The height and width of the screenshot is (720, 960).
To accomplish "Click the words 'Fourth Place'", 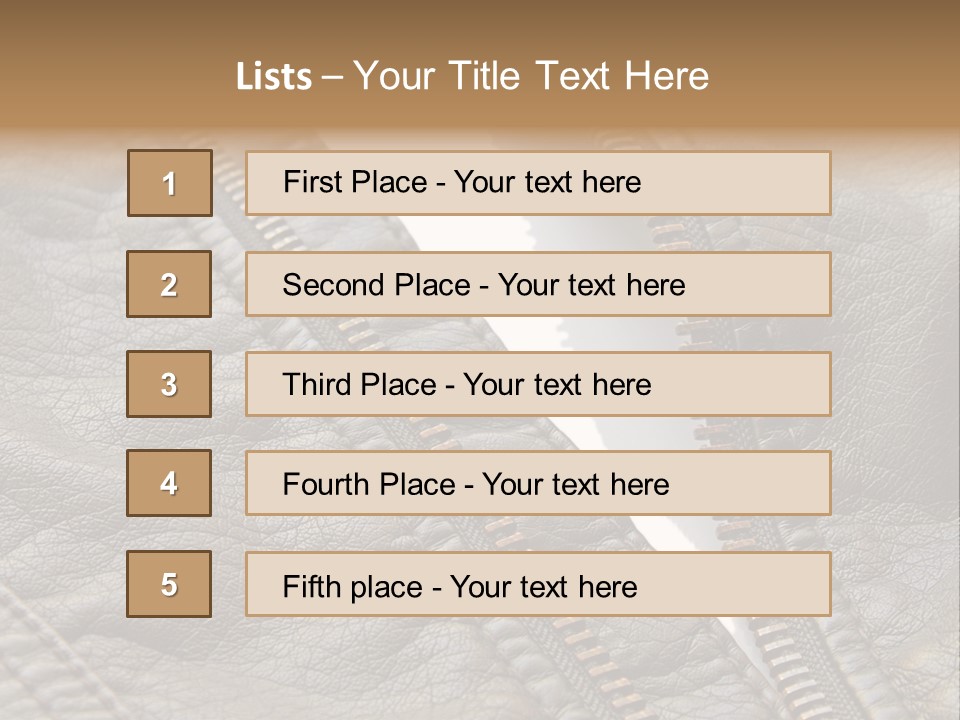I will click(x=369, y=484).
